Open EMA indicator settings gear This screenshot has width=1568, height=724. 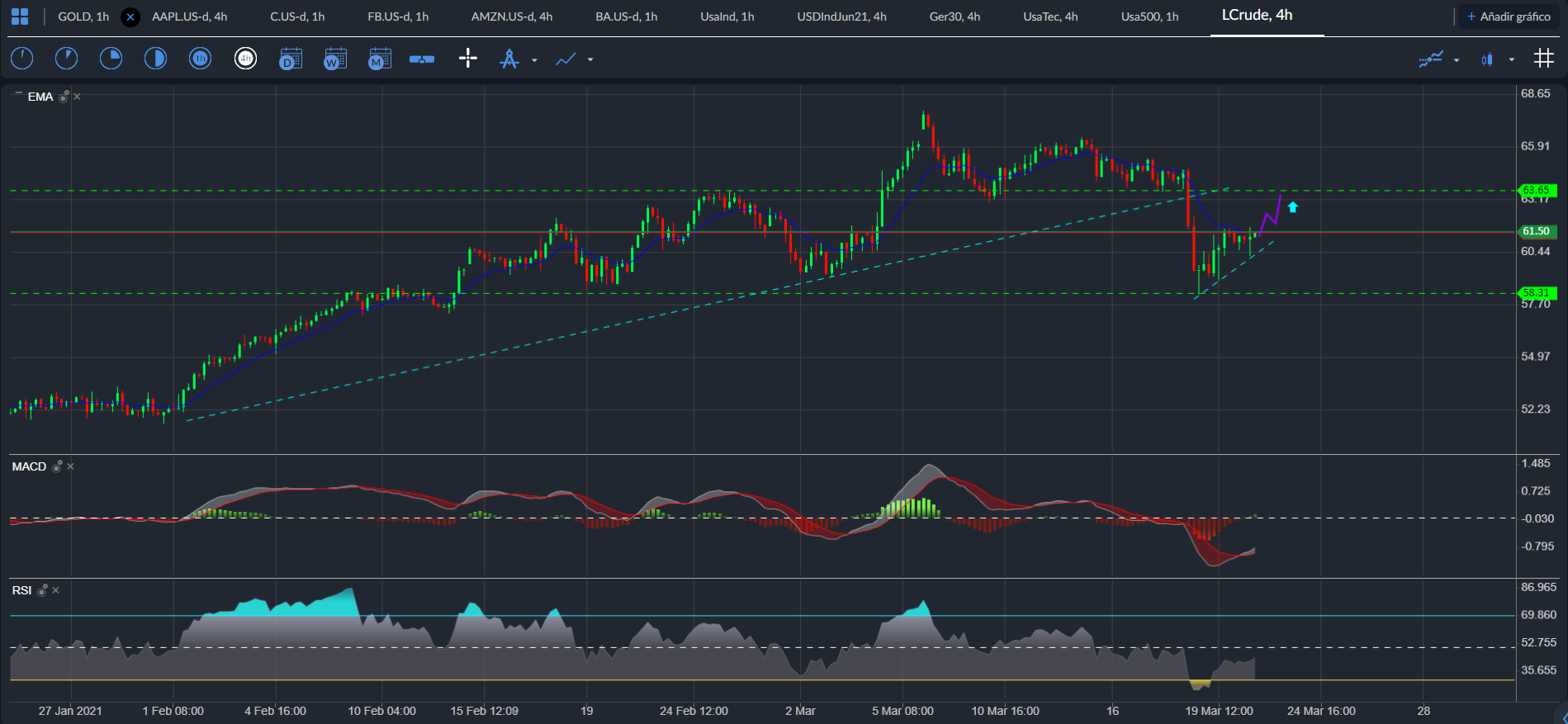[x=64, y=97]
